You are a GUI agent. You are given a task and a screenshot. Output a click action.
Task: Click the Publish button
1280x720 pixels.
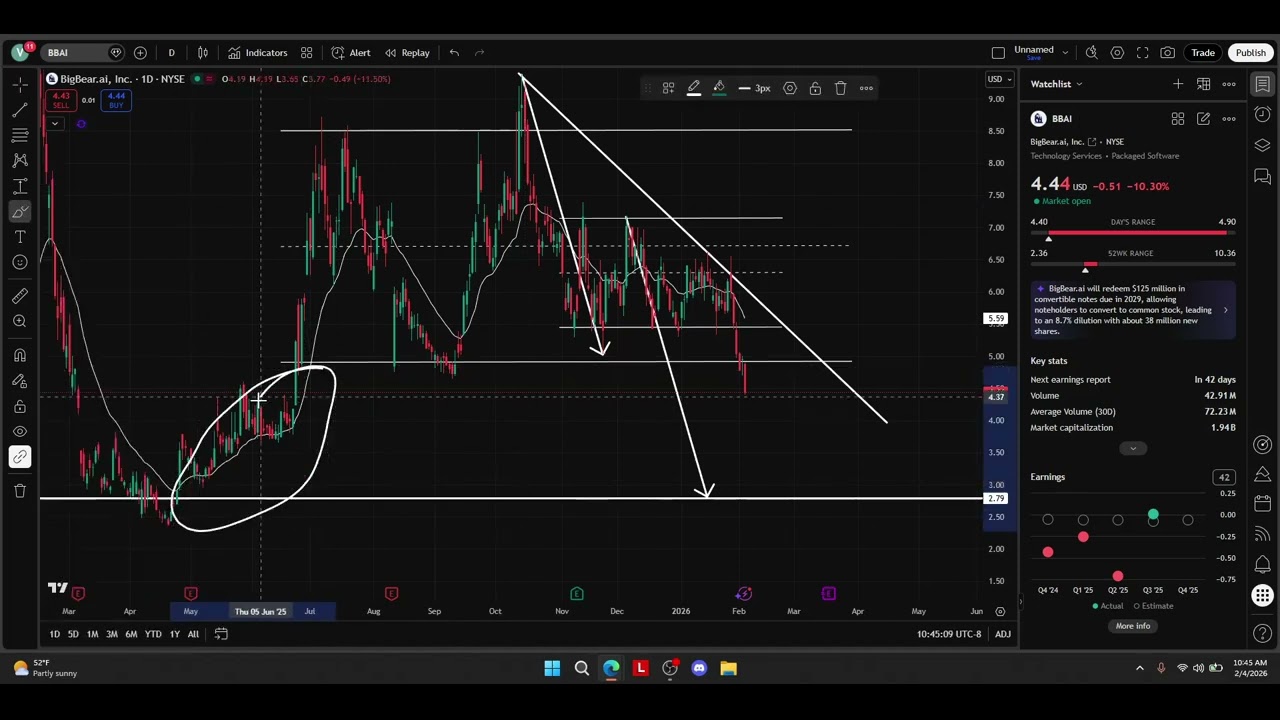[1251, 53]
